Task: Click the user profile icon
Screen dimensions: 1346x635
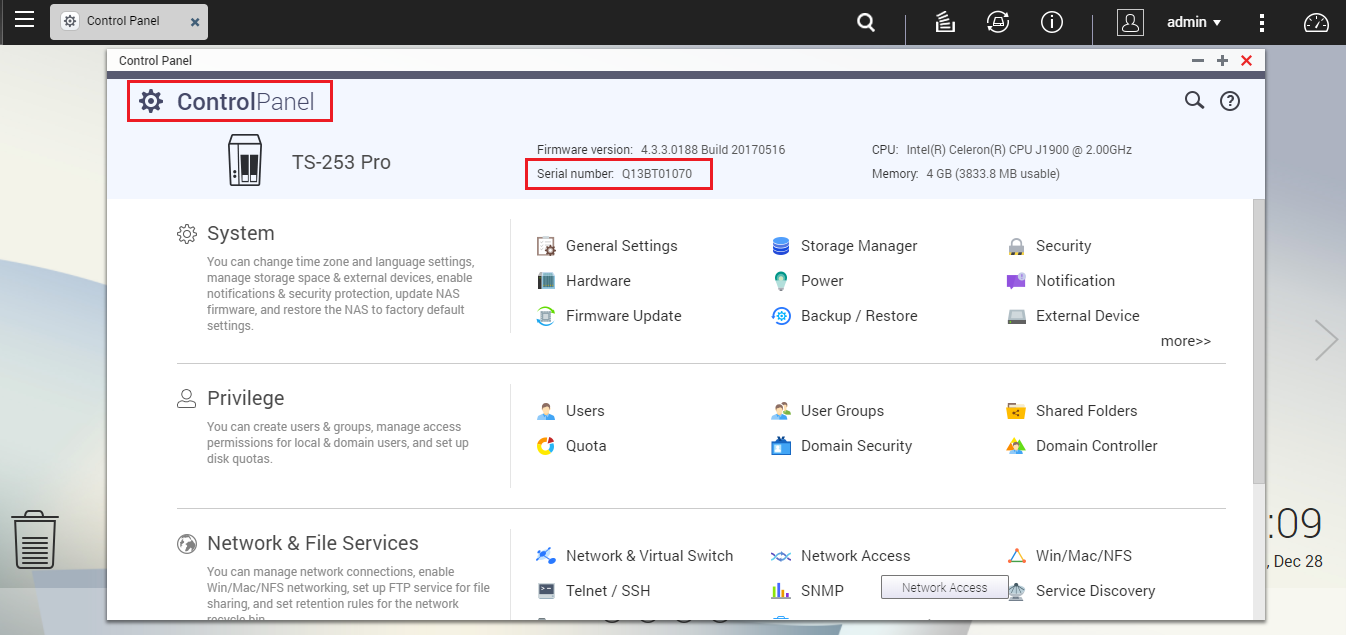Action: [x=1130, y=22]
